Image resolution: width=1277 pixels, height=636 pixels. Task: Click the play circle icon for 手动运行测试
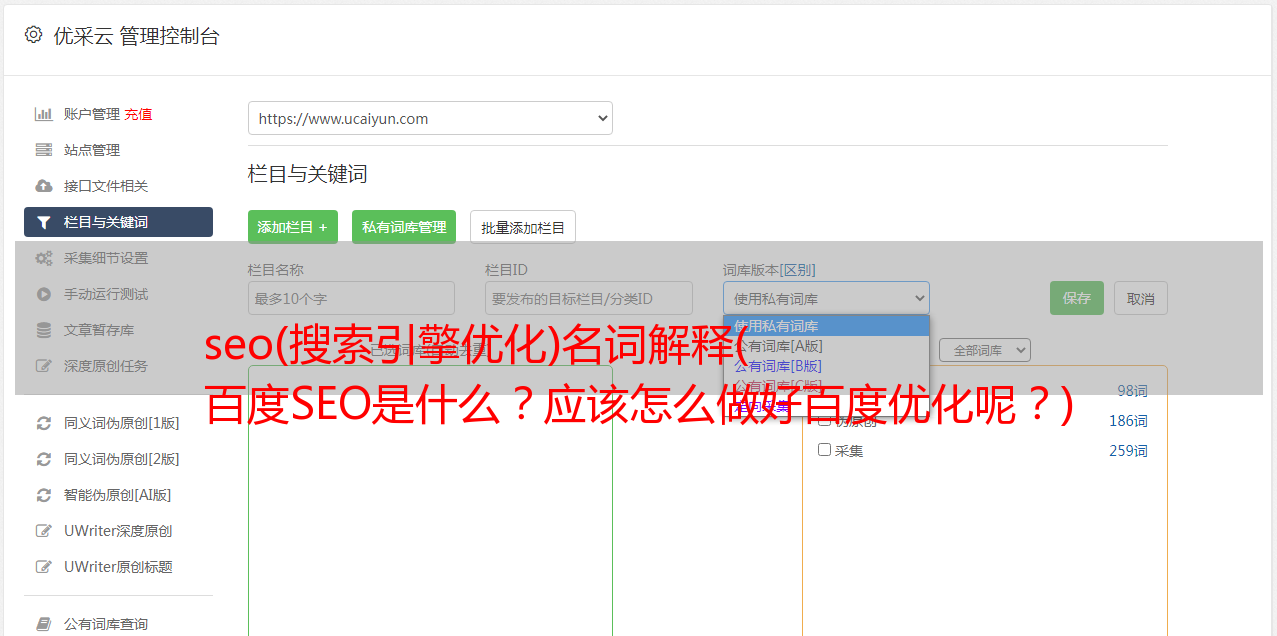[43, 294]
